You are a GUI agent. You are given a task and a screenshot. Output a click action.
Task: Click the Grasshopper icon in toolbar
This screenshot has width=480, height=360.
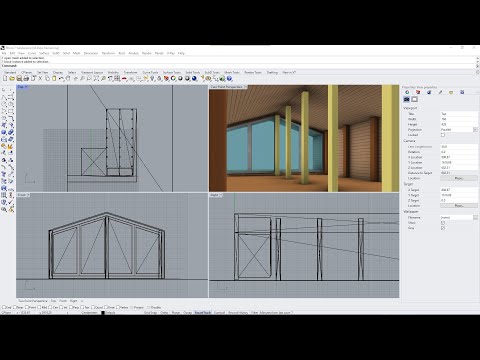coord(222,79)
